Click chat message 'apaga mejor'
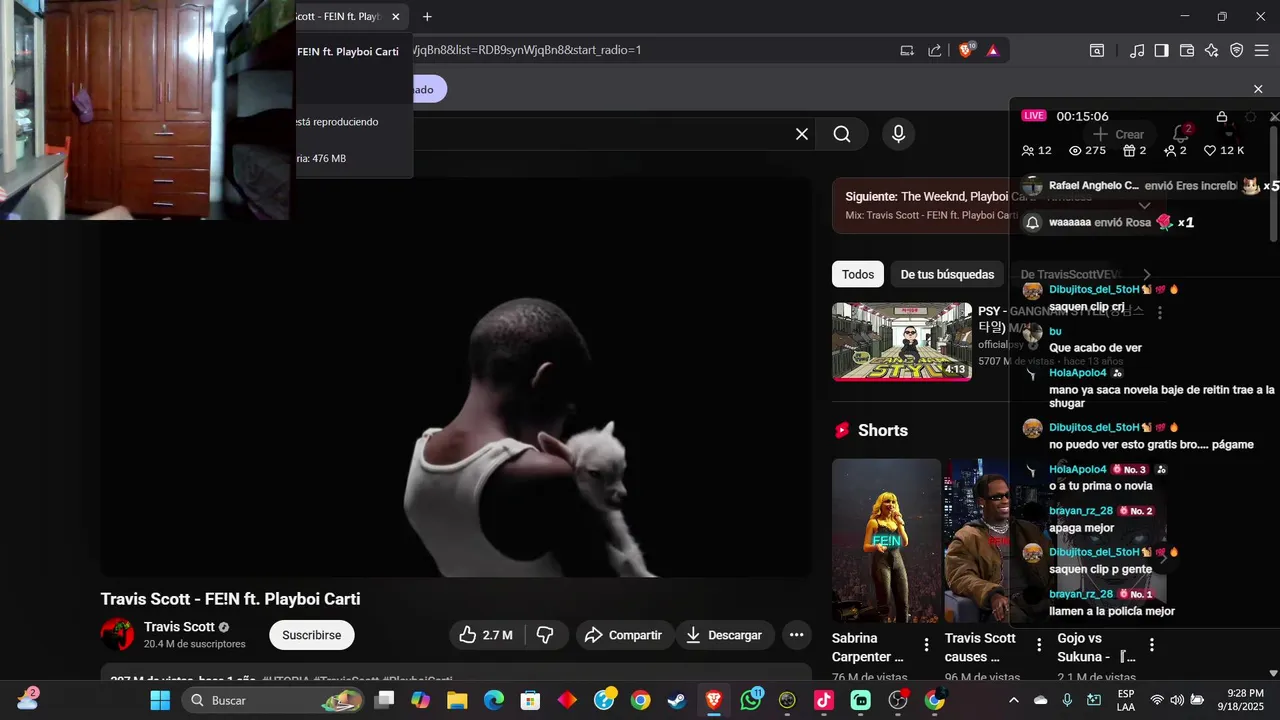This screenshot has height=720, width=1280. point(1081,528)
